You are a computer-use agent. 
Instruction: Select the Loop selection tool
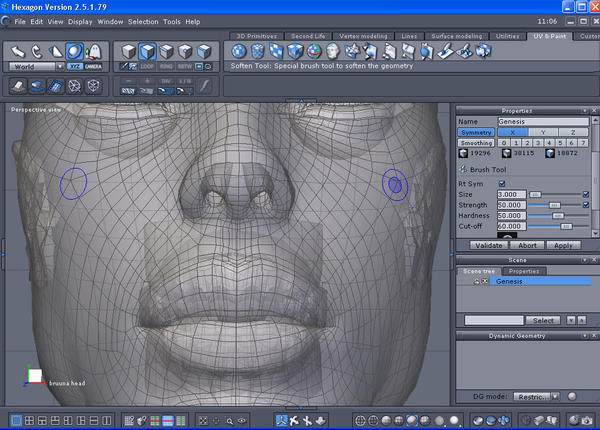[146, 65]
